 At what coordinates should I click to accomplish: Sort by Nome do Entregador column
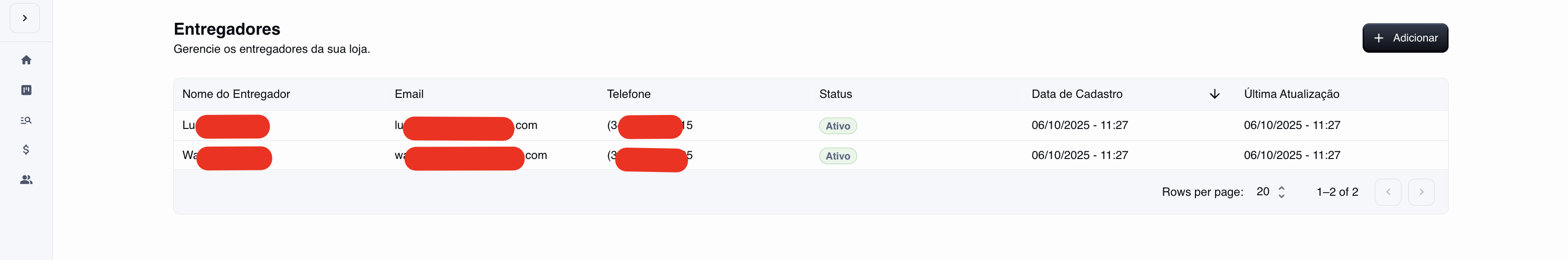(x=236, y=94)
